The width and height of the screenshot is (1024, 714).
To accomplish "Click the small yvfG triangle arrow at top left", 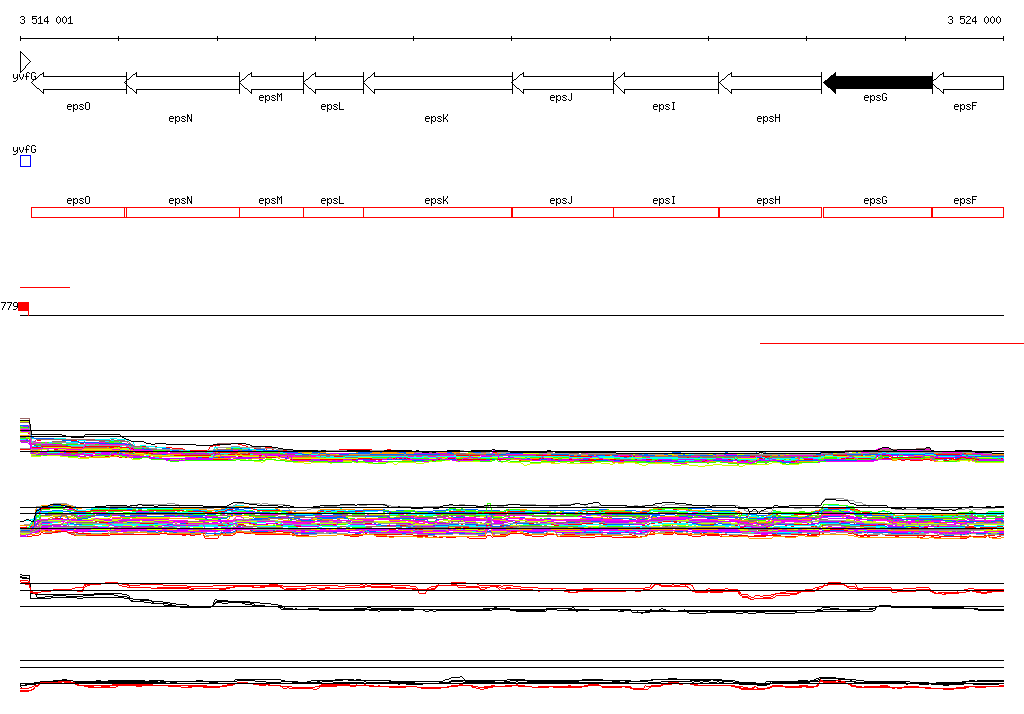I will click(x=25, y=62).
